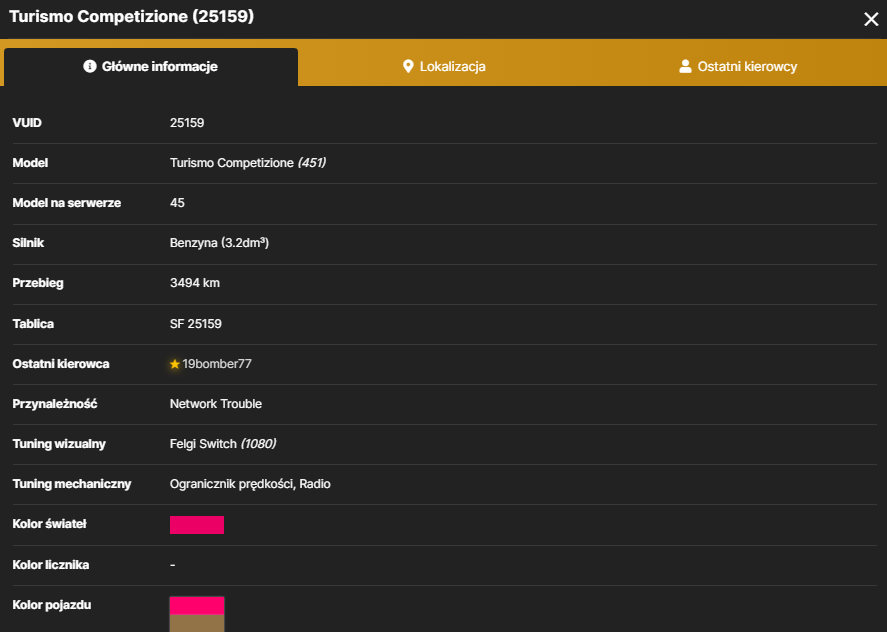
Task: Click the mileage value 3494 km
Action: (x=195, y=283)
